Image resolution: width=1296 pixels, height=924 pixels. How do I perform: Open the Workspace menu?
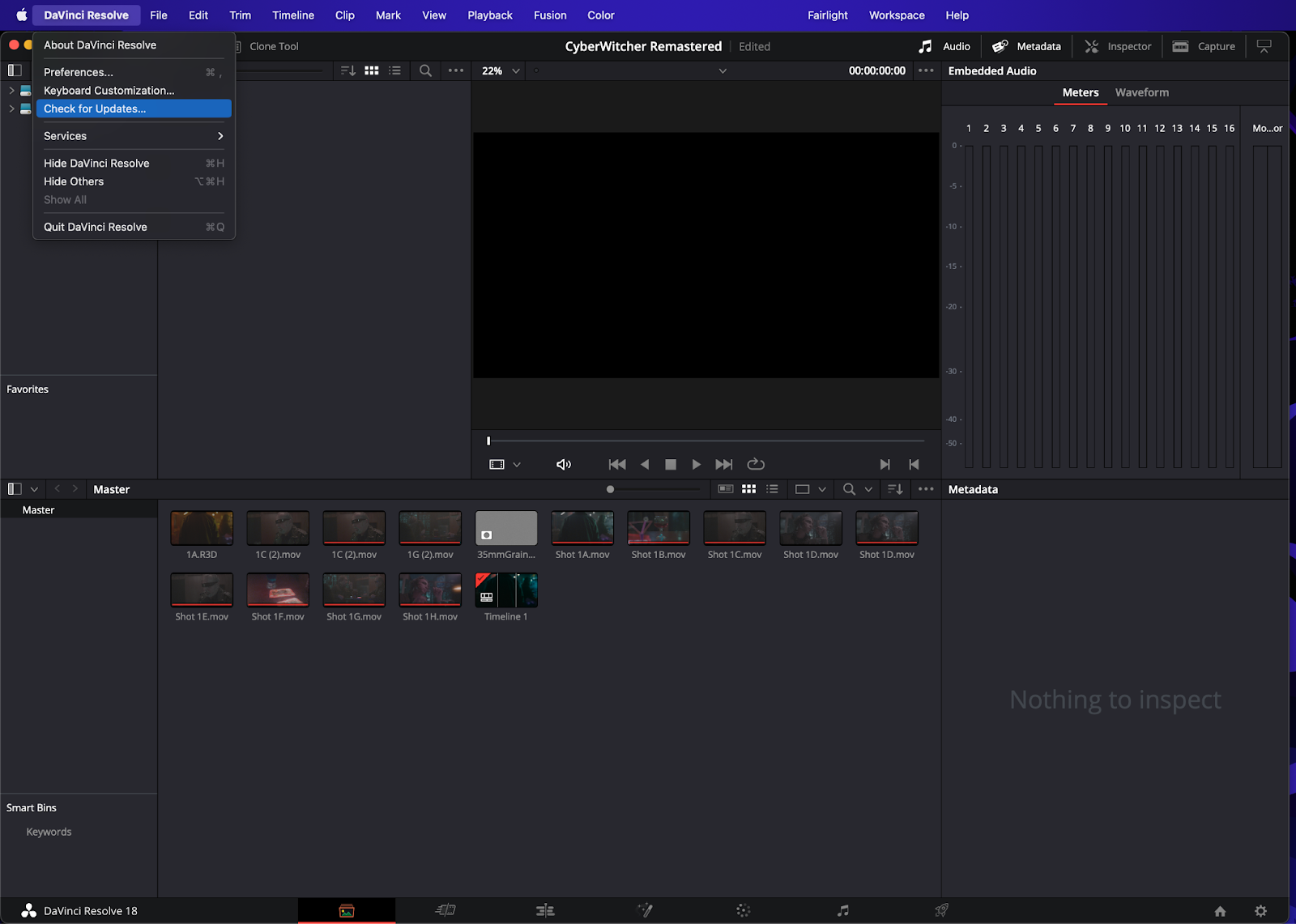(897, 15)
